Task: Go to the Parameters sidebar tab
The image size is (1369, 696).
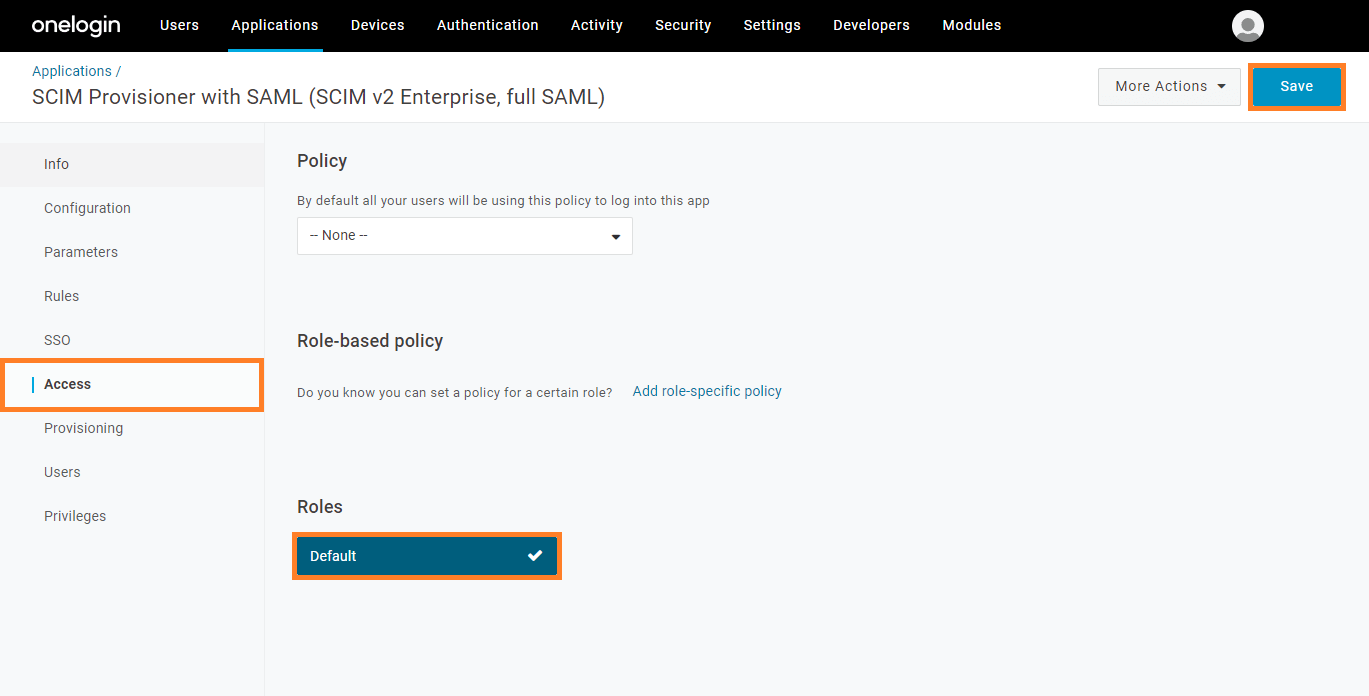Action: 132,252
